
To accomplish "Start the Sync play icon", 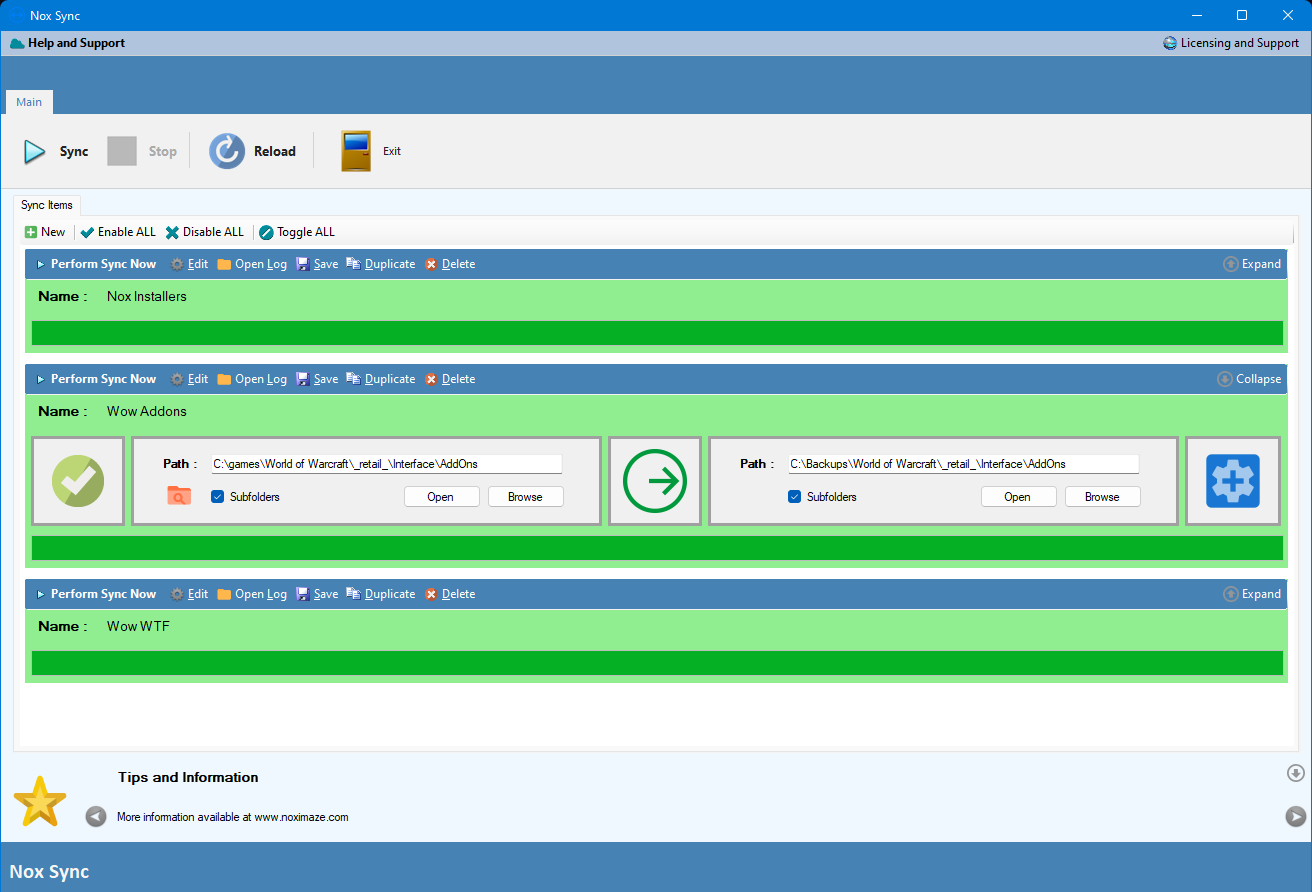I will tap(35, 152).
